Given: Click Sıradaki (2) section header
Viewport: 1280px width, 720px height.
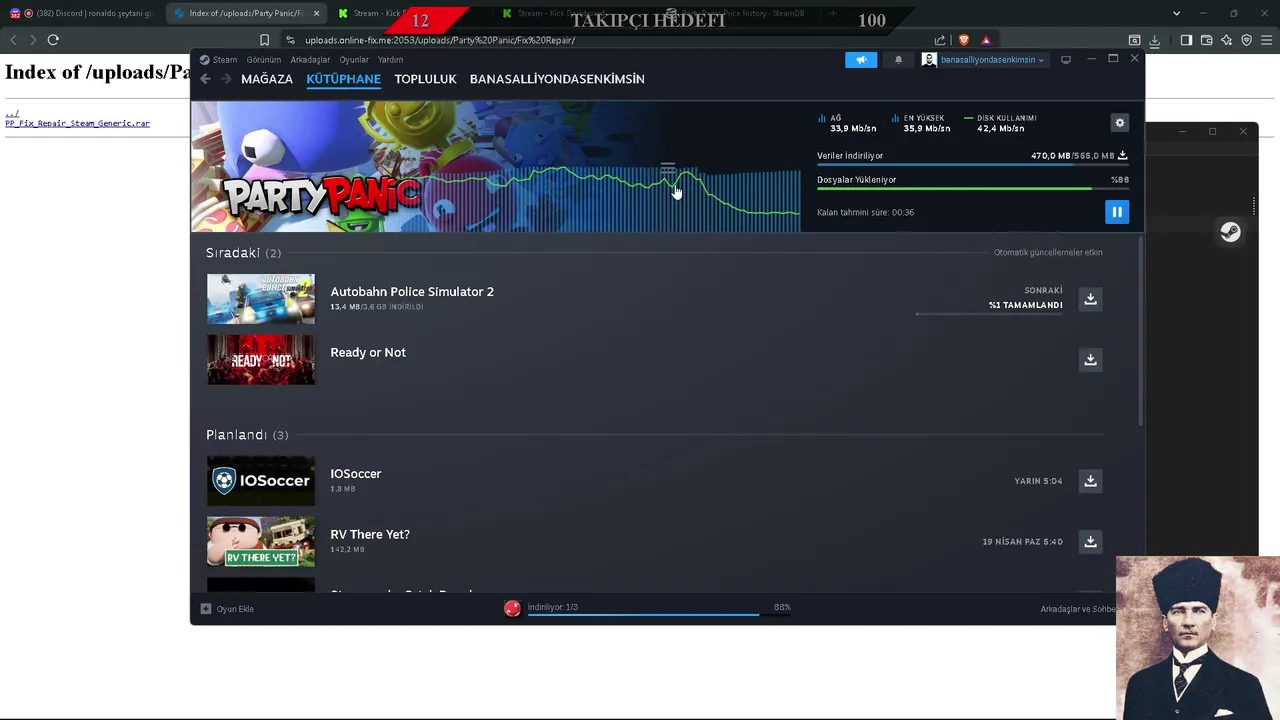Looking at the screenshot, I should click(243, 253).
